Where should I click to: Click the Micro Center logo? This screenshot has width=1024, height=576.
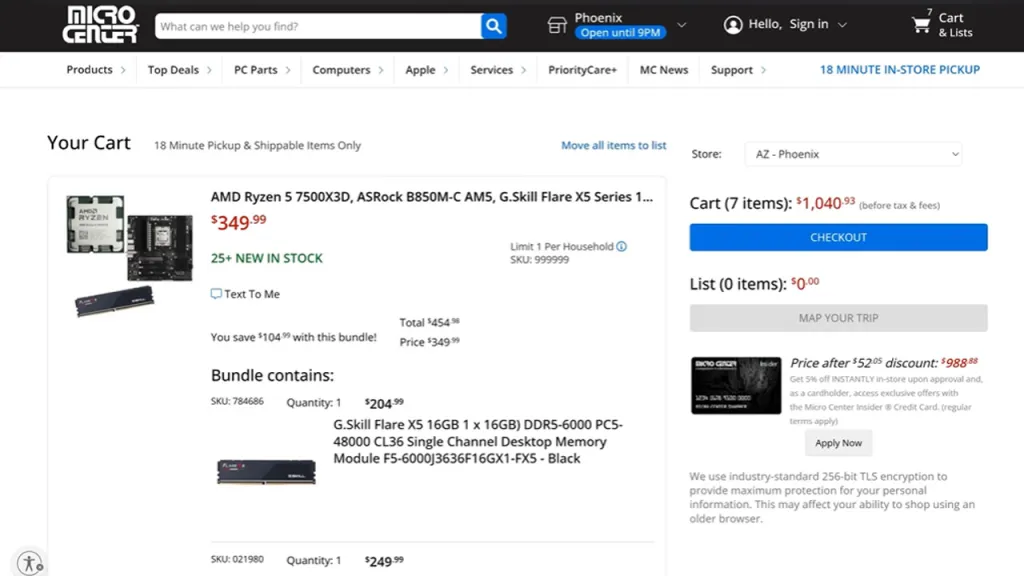coord(100,25)
